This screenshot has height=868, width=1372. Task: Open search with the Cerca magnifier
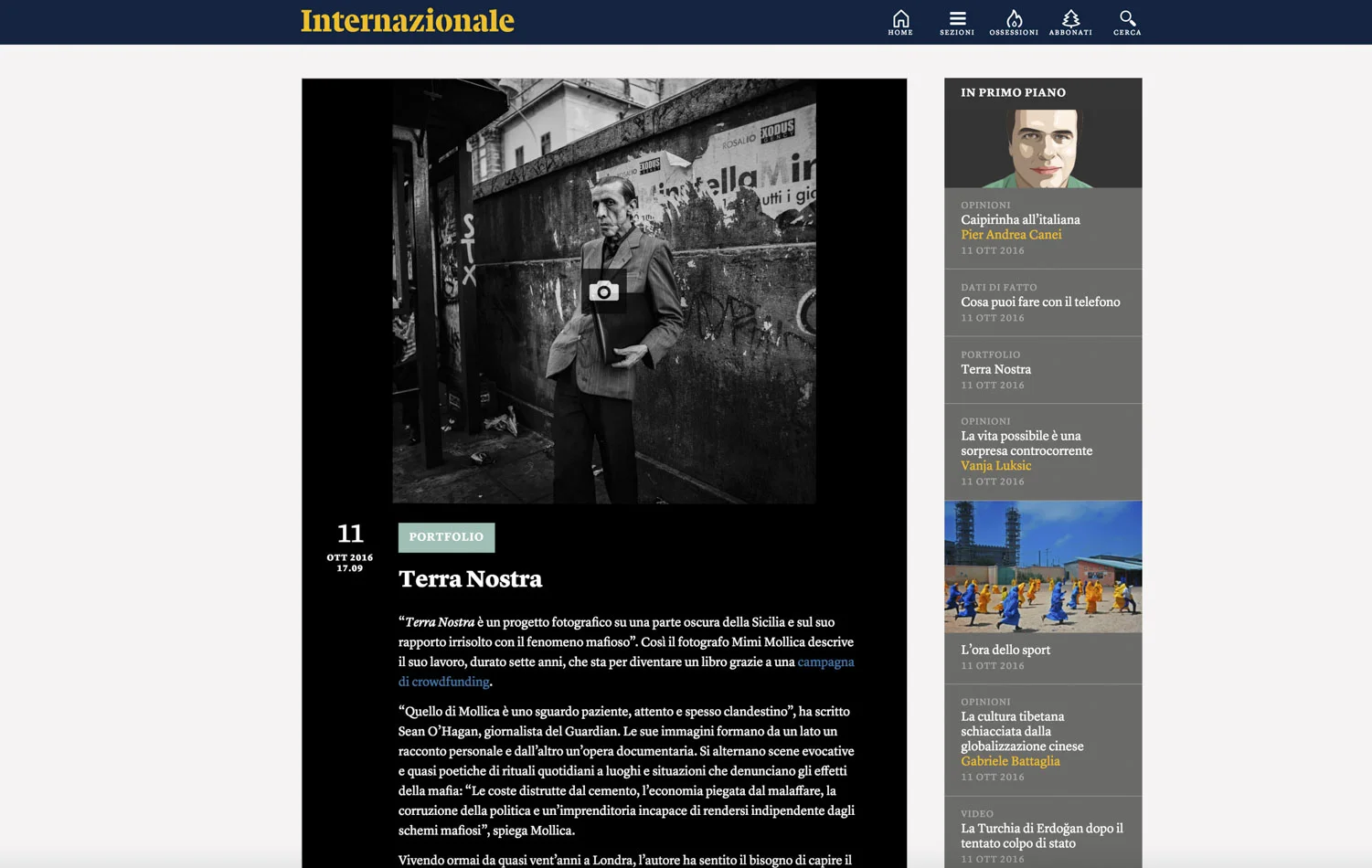pyautogui.click(x=1127, y=22)
